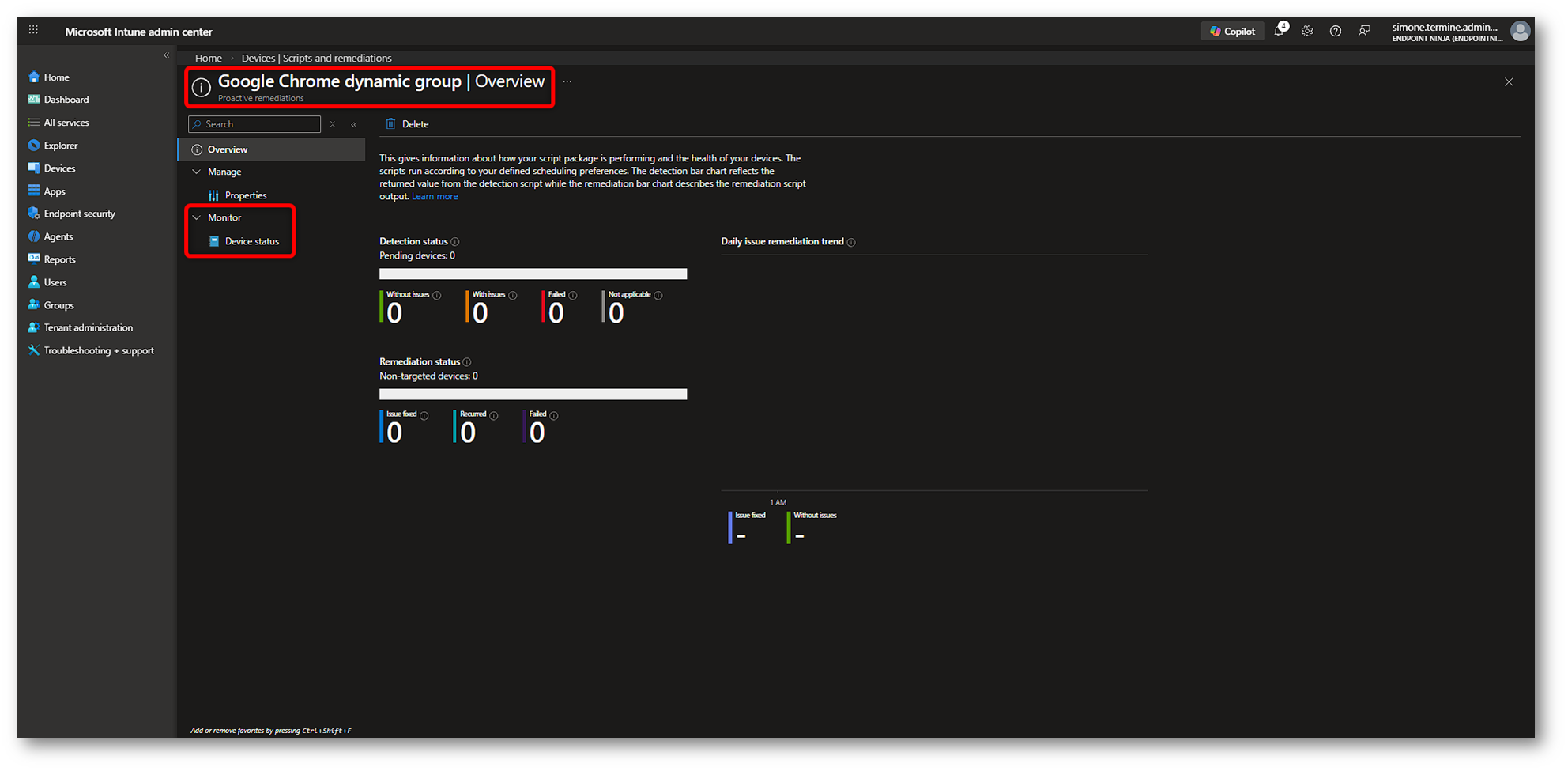
Task: Click the "Pending devices: 0" text
Action: click(x=417, y=255)
